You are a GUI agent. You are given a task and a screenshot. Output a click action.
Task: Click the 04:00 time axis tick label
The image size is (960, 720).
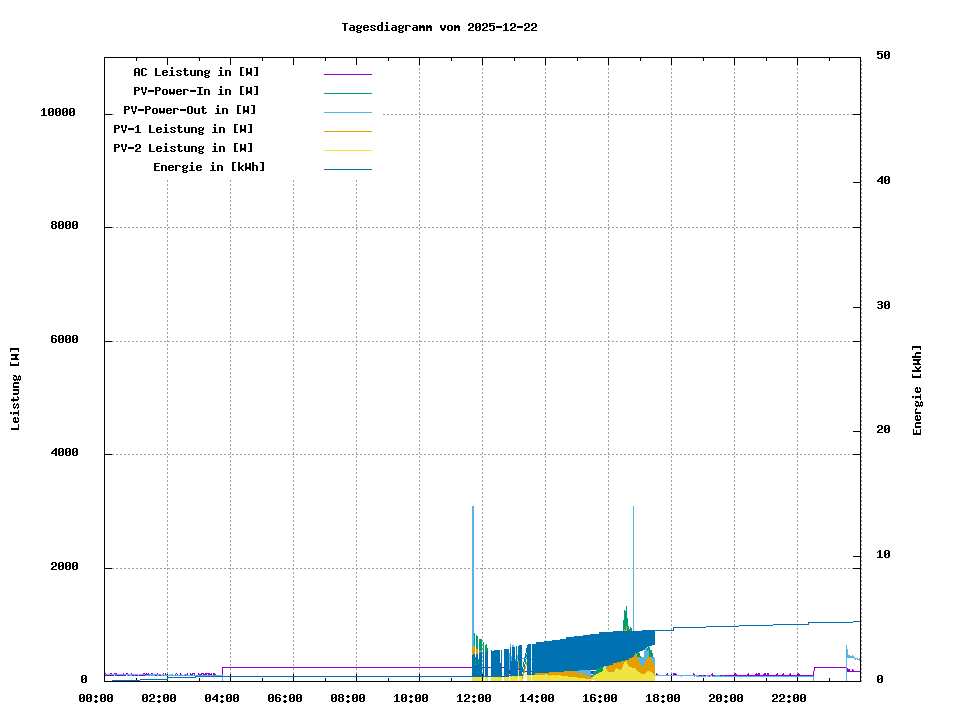pos(221,698)
